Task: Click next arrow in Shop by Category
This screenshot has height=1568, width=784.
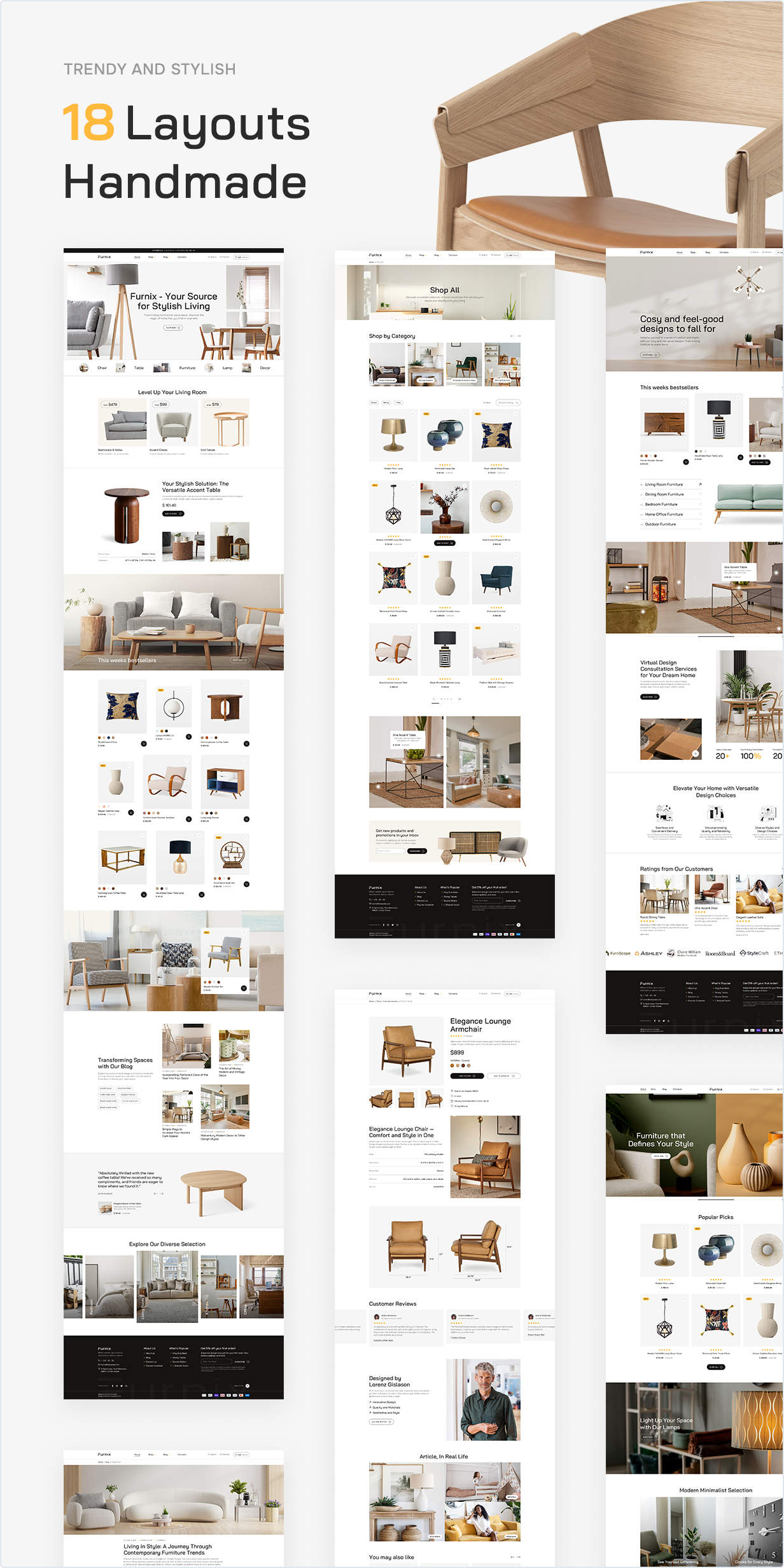Action: pyautogui.click(x=519, y=336)
